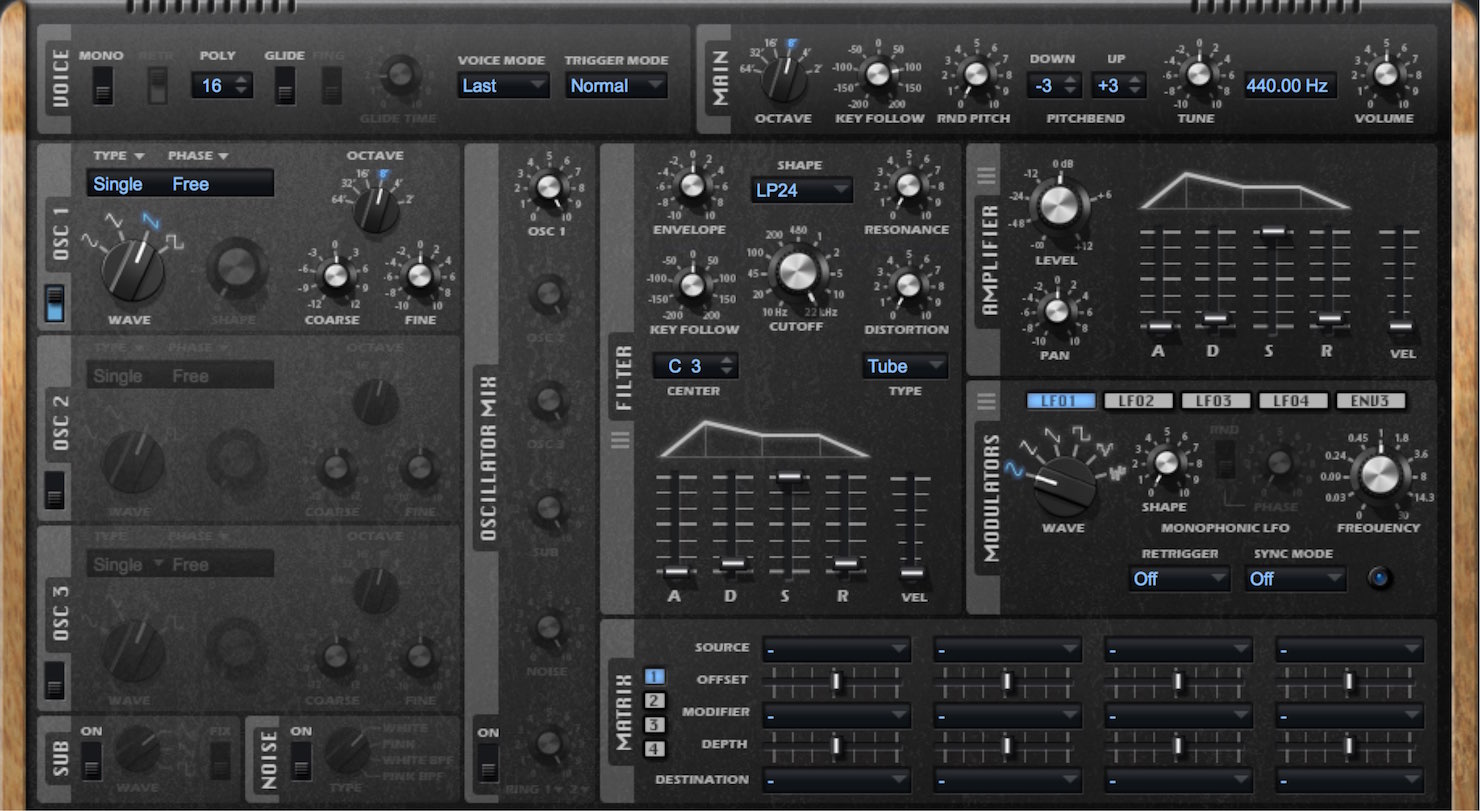Toggle the Glide switch
The width and height of the screenshot is (1480, 811).
285,86
